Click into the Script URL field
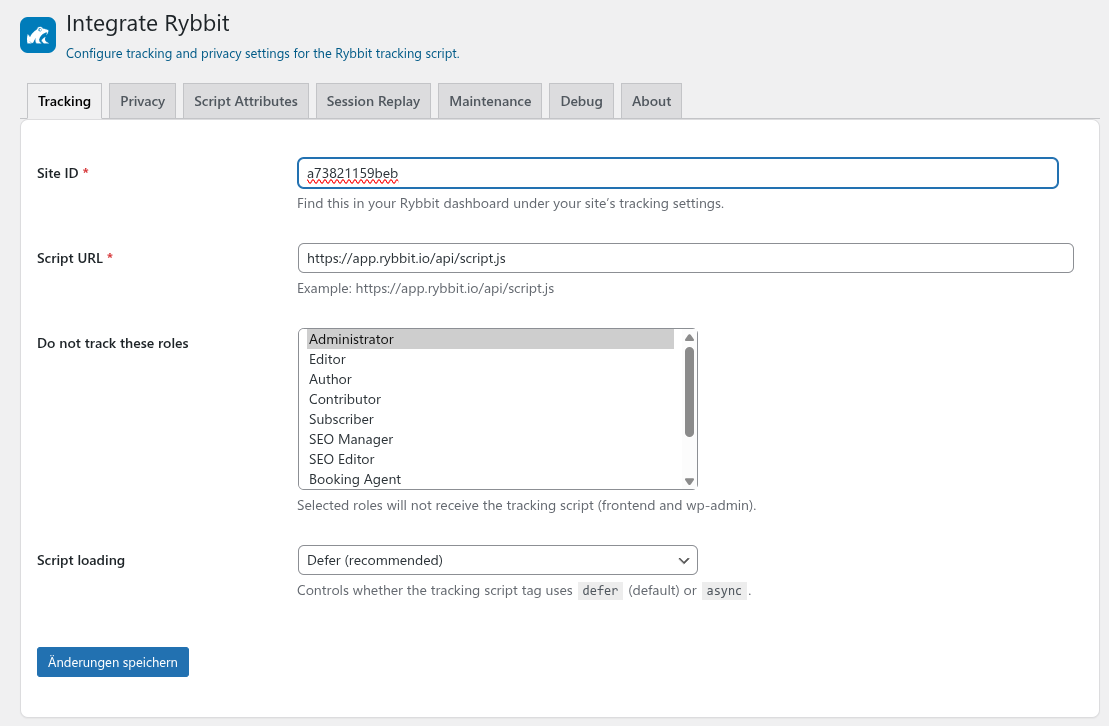1109x726 pixels. pyautogui.click(x=685, y=258)
